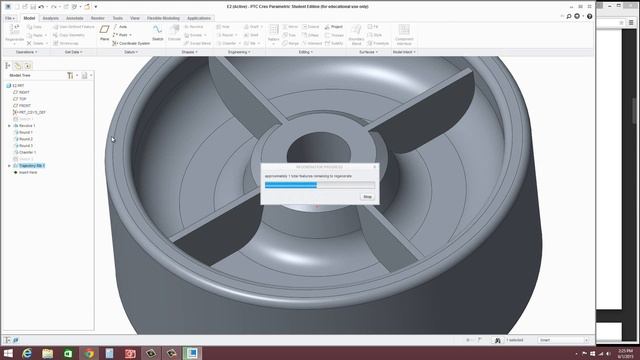Select Round 3 in the model tree
The width and height of the screenshot is (640, 360).
point(23,146)
